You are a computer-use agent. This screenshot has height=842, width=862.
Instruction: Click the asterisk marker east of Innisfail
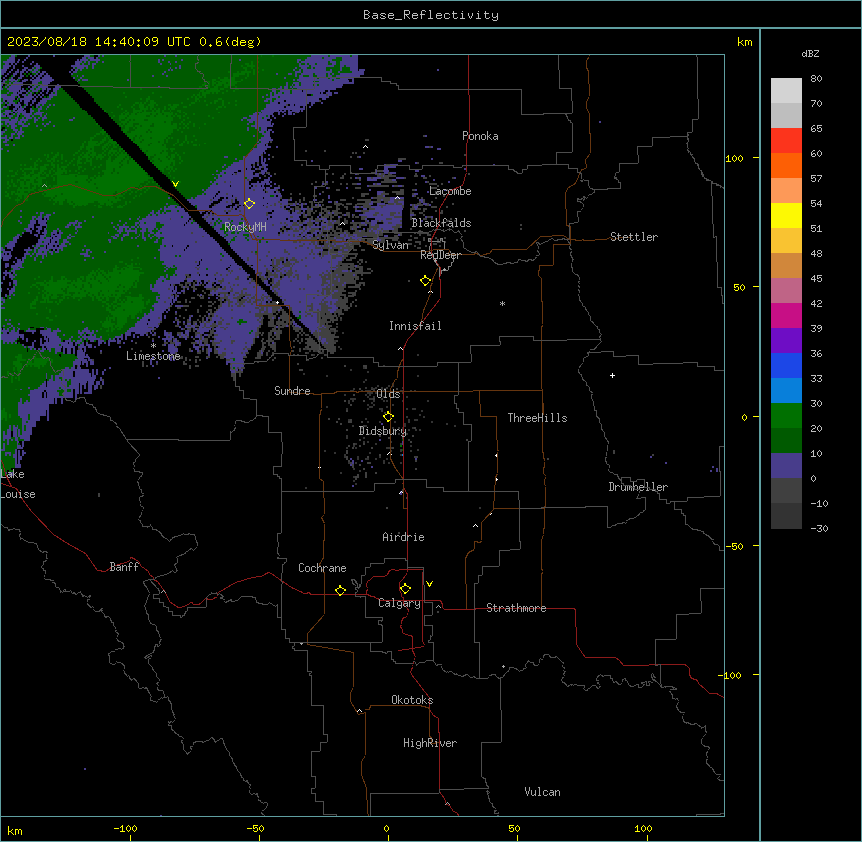(x=502, y=303)
